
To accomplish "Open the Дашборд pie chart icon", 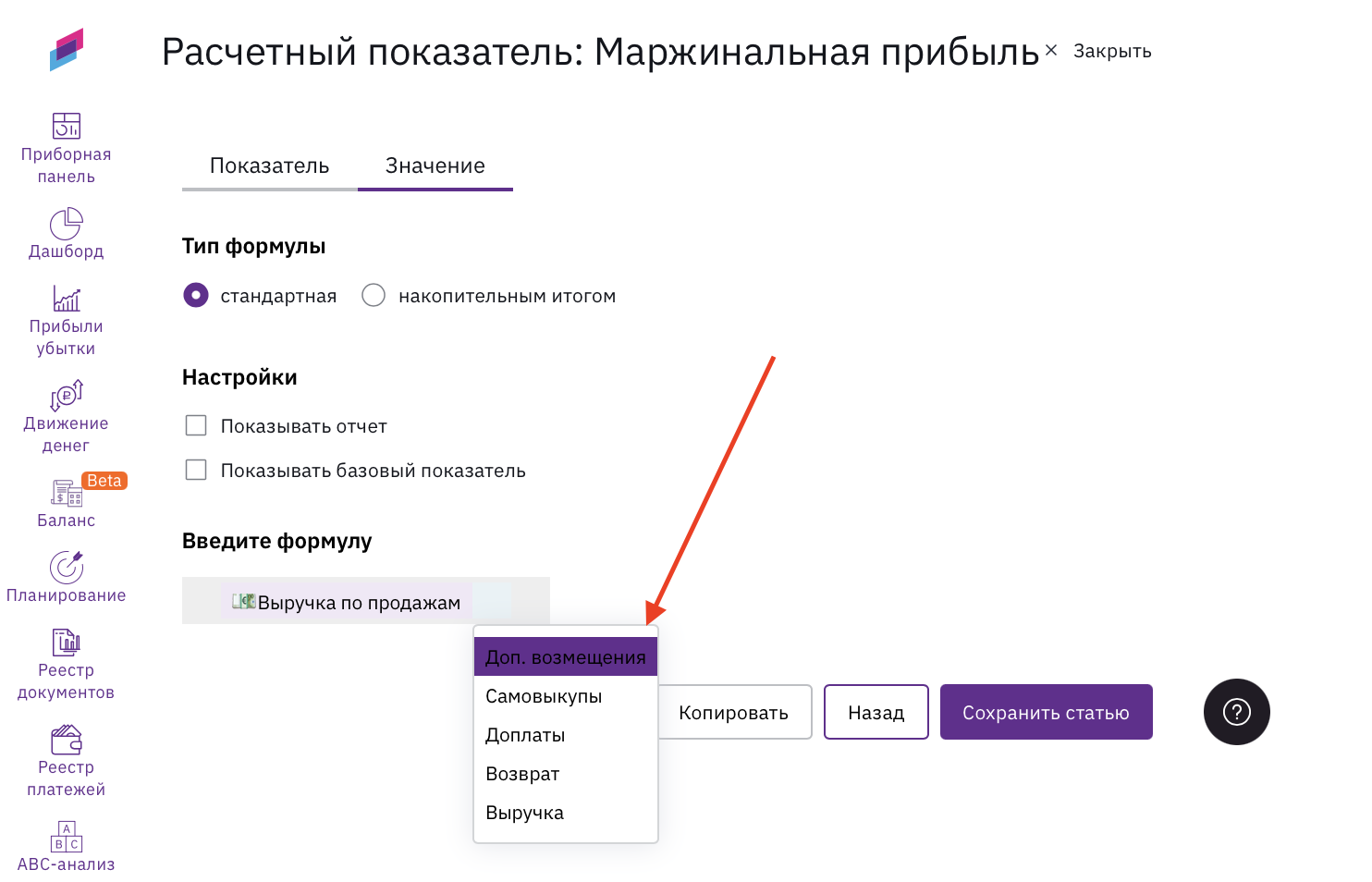I will point(66,224).
